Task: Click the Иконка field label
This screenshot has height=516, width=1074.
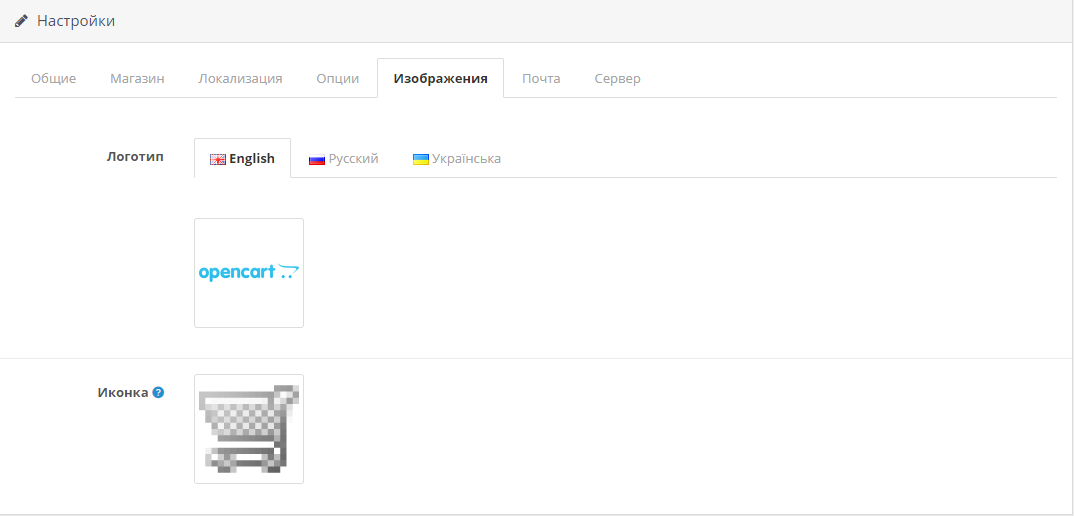Action: [x=122, y=393]
